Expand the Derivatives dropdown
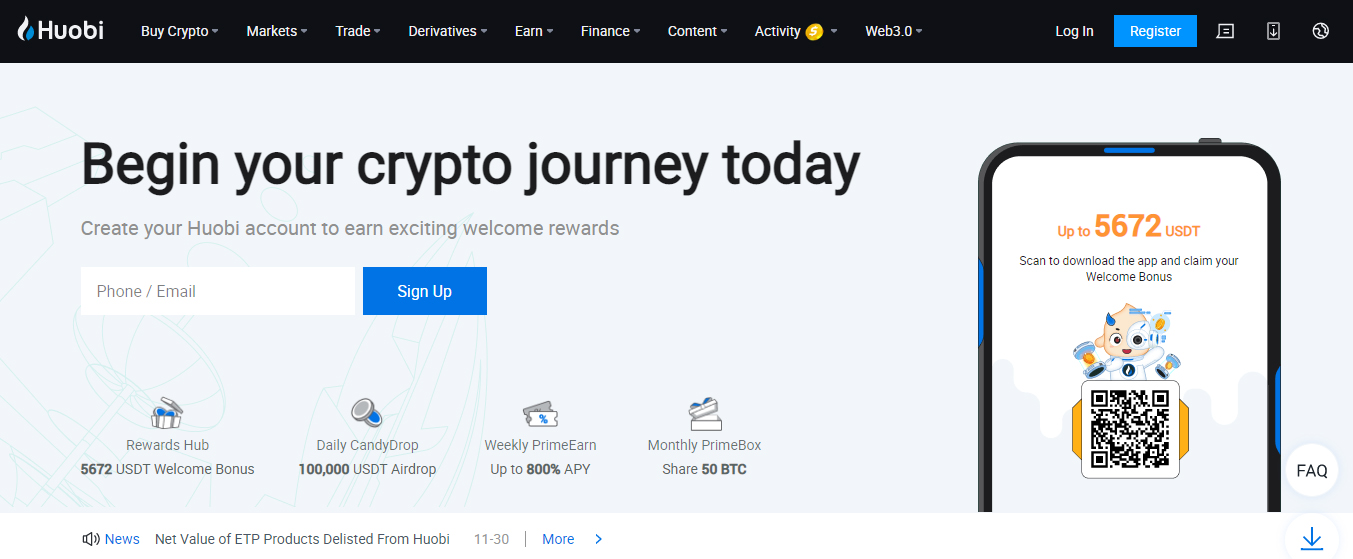Screen dimensions: 1353x559 (x=448, y=31)
